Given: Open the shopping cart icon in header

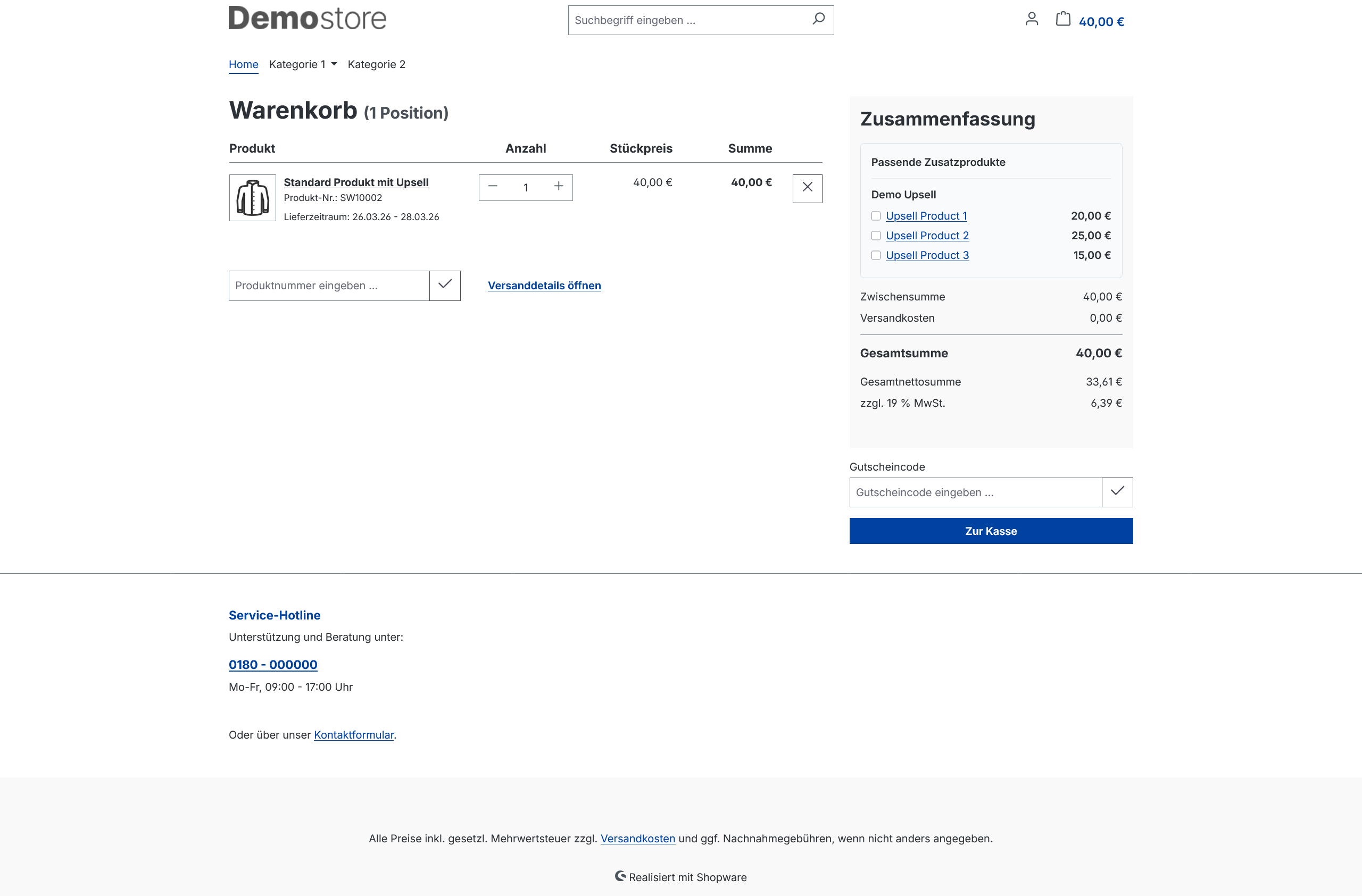Looking at the screenshot, I should 1062,20.
